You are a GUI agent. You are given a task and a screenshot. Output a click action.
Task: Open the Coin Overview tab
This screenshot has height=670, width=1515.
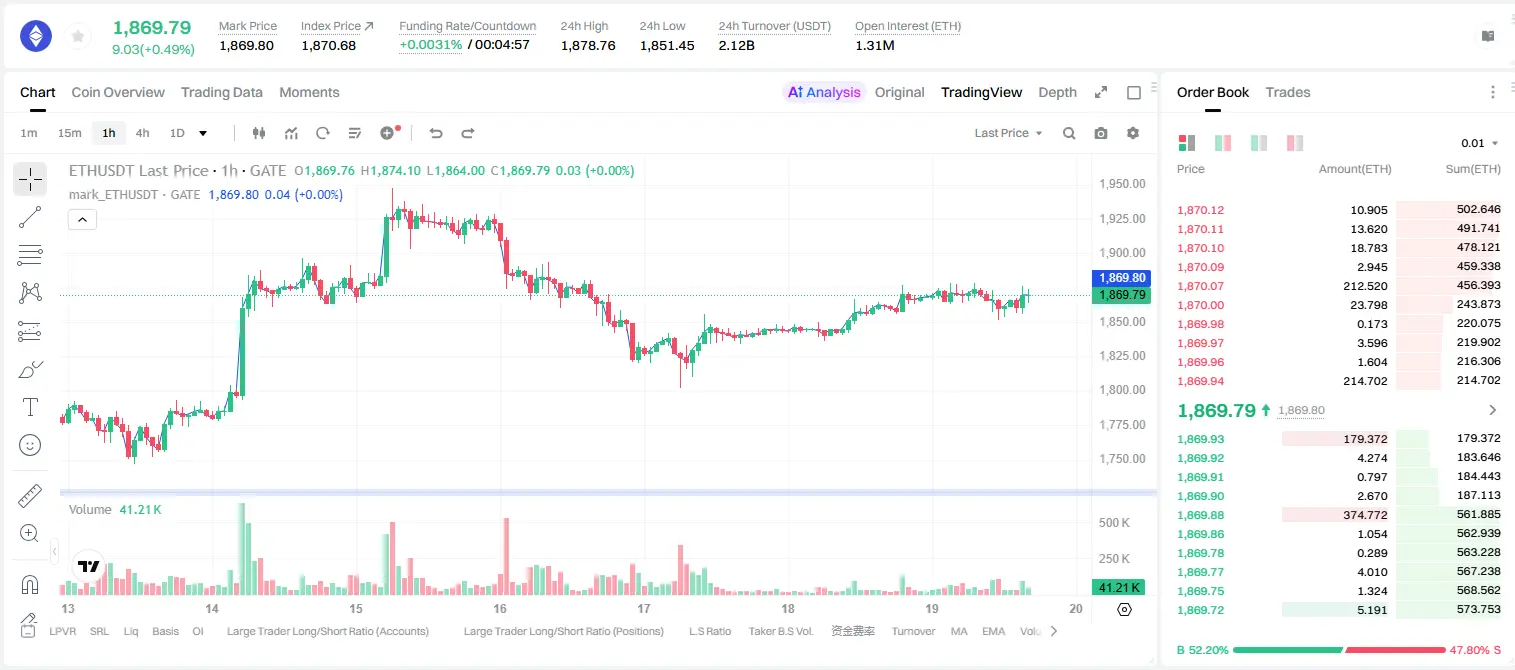click(118, 92)
